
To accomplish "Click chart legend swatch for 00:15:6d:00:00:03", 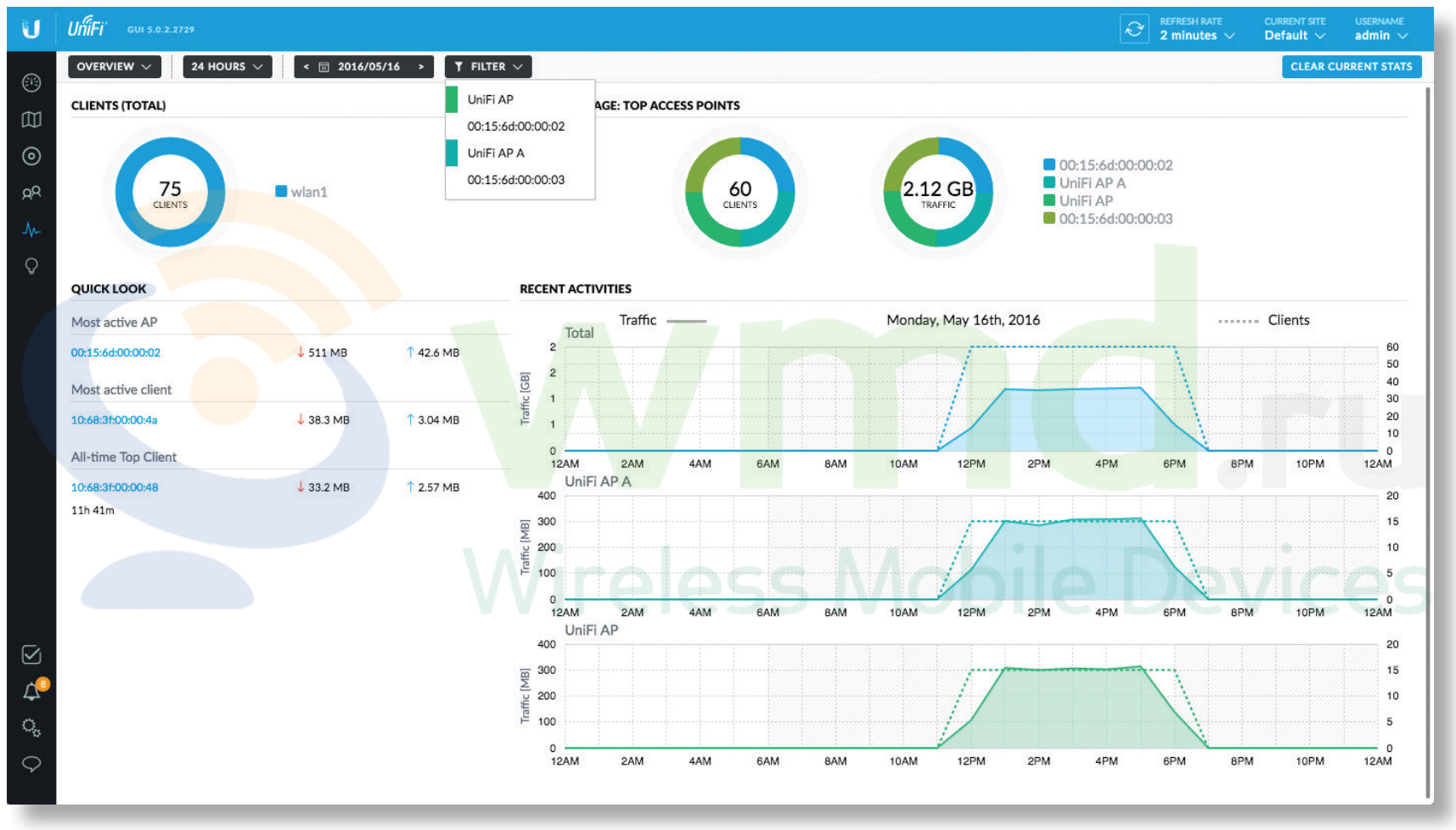I will 1049,218.
